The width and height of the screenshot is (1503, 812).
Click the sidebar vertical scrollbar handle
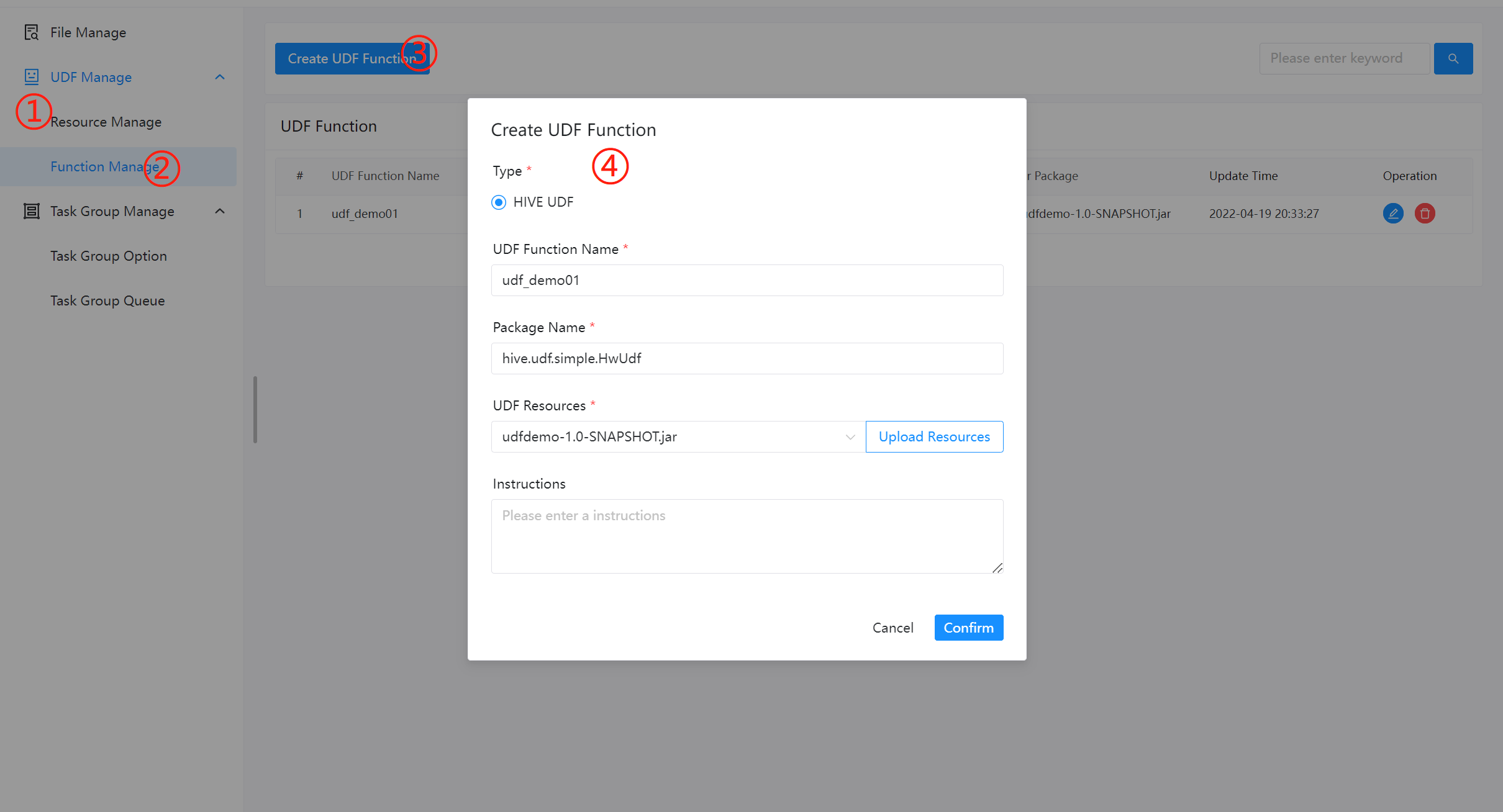(255, 410)
